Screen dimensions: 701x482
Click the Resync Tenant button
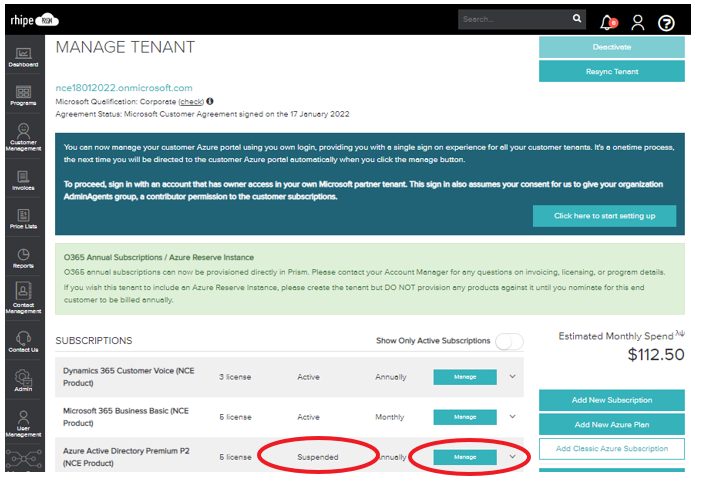coord(612,72)
